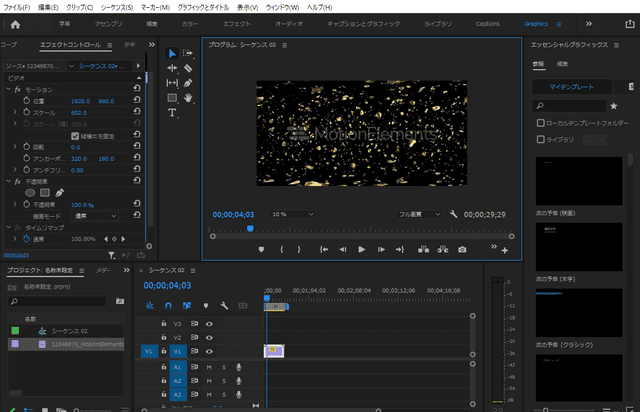Toggle V1 track output eye

click(209, 351)
